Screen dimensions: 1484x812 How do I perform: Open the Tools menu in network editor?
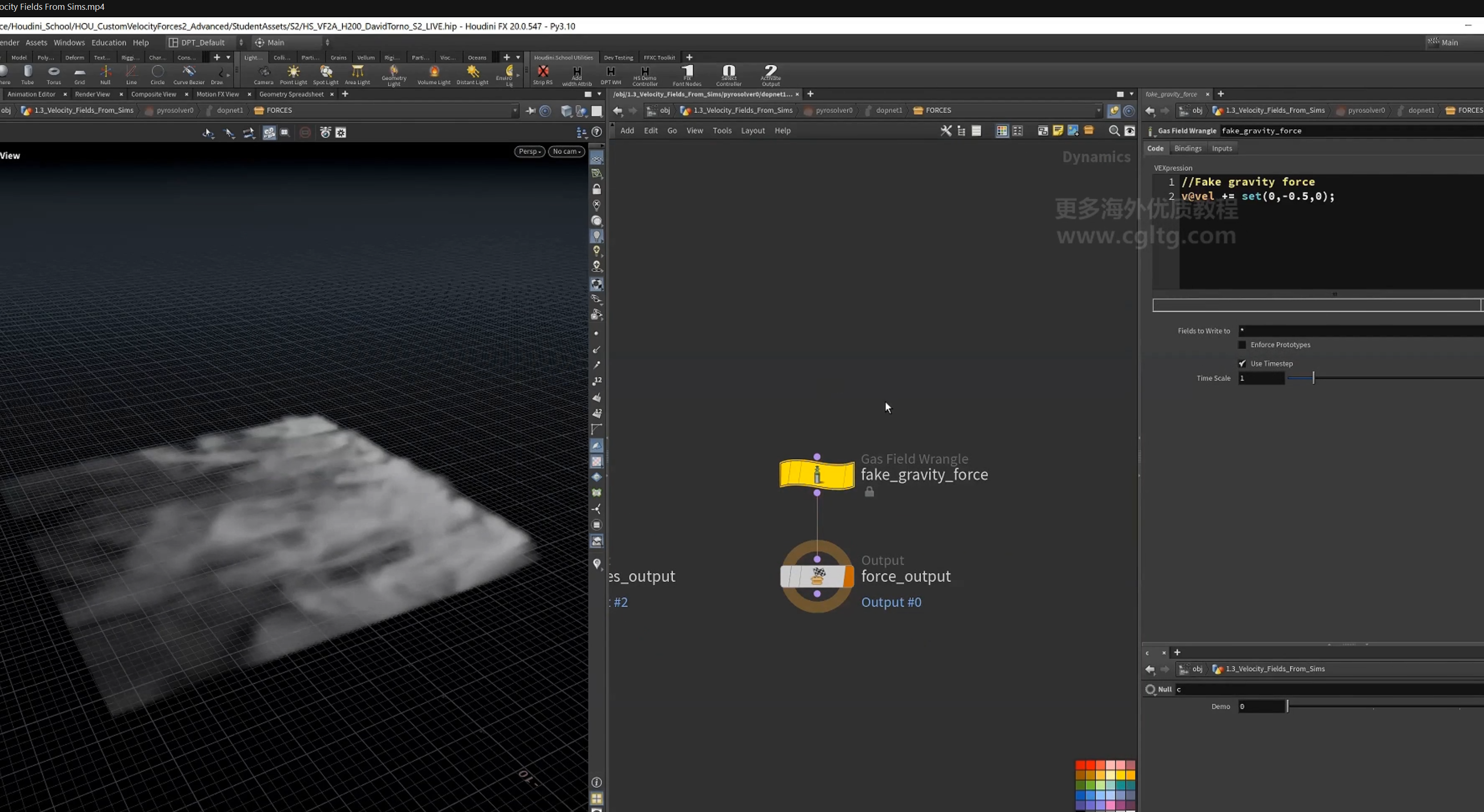pos(722,131)
